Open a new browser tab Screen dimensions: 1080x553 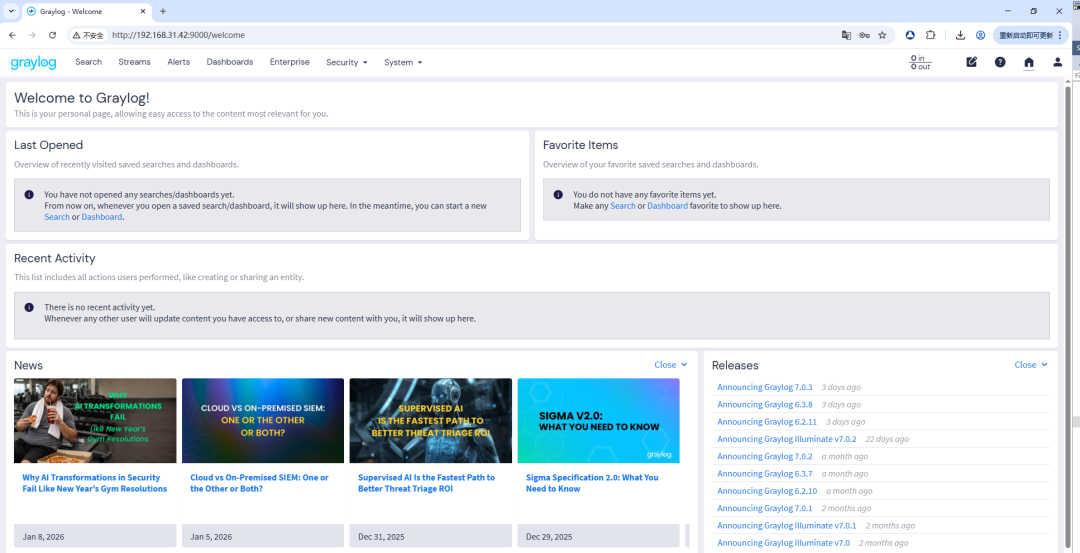pos(163,11)
